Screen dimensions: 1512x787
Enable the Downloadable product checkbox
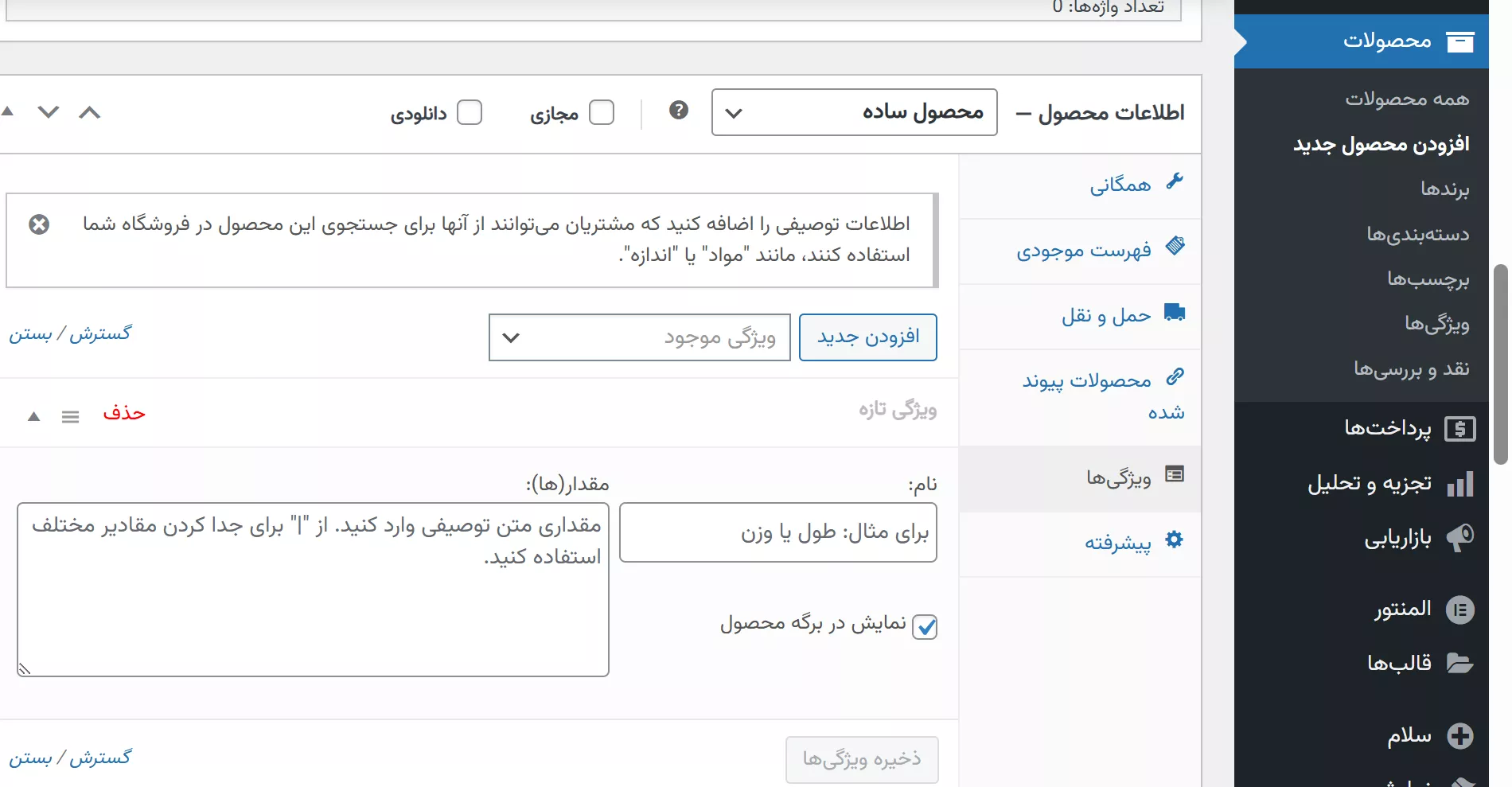pyautogui.click(x=470, y=112)
